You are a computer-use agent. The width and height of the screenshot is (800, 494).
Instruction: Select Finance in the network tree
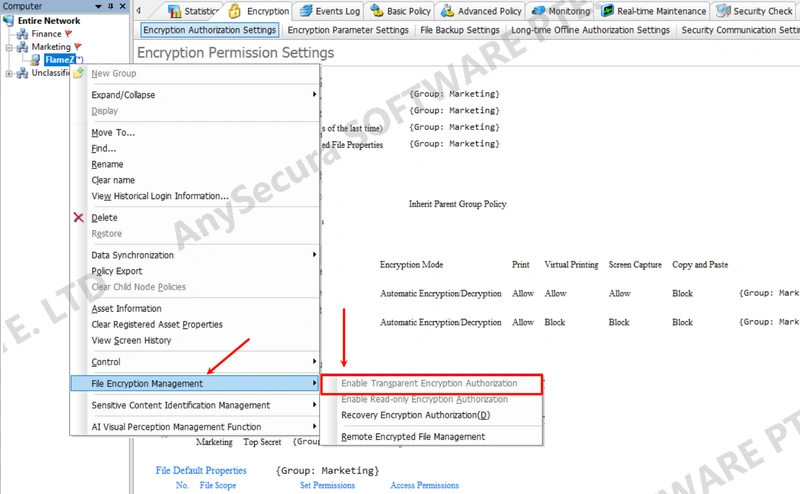(46, 34)
